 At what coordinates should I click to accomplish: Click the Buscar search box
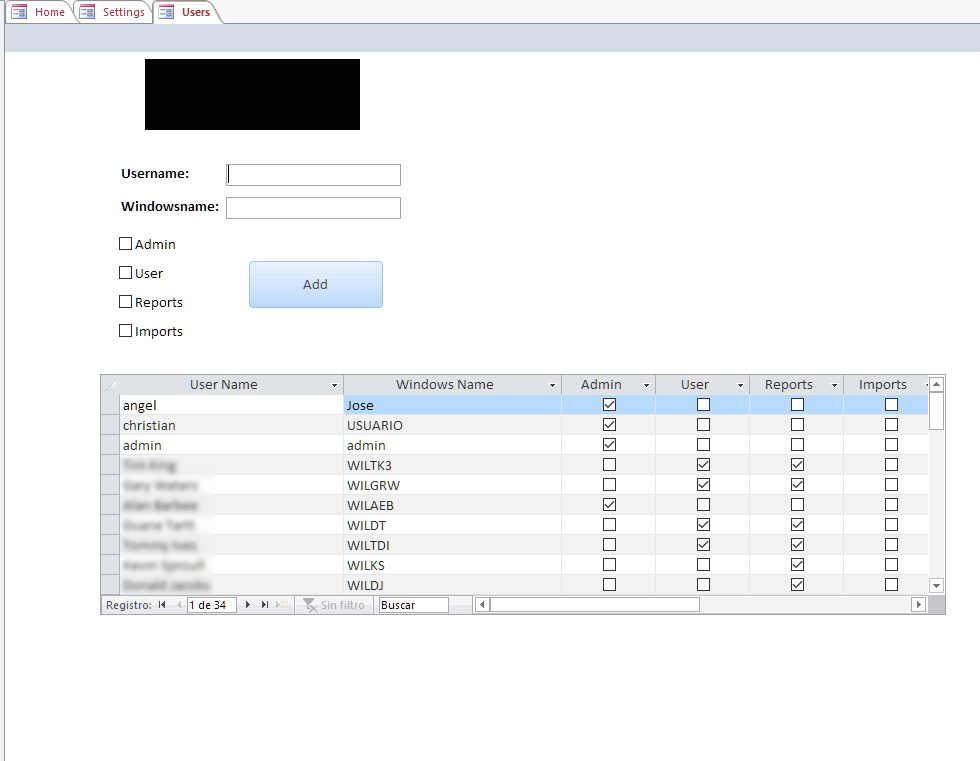tap(413, 605)
